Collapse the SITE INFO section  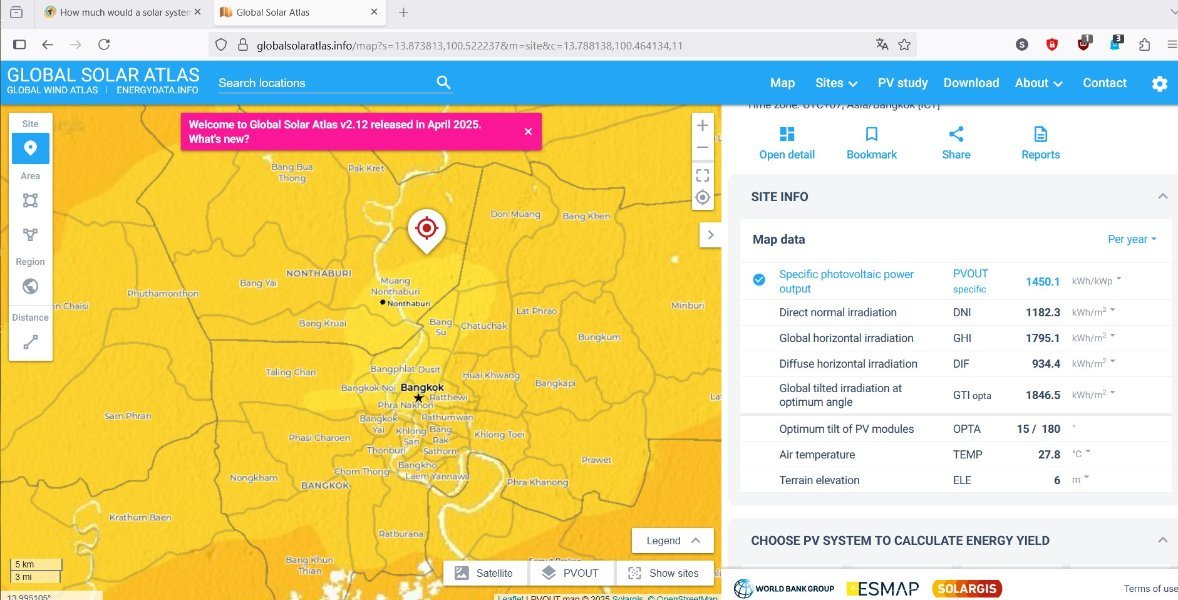(1162, 197)
